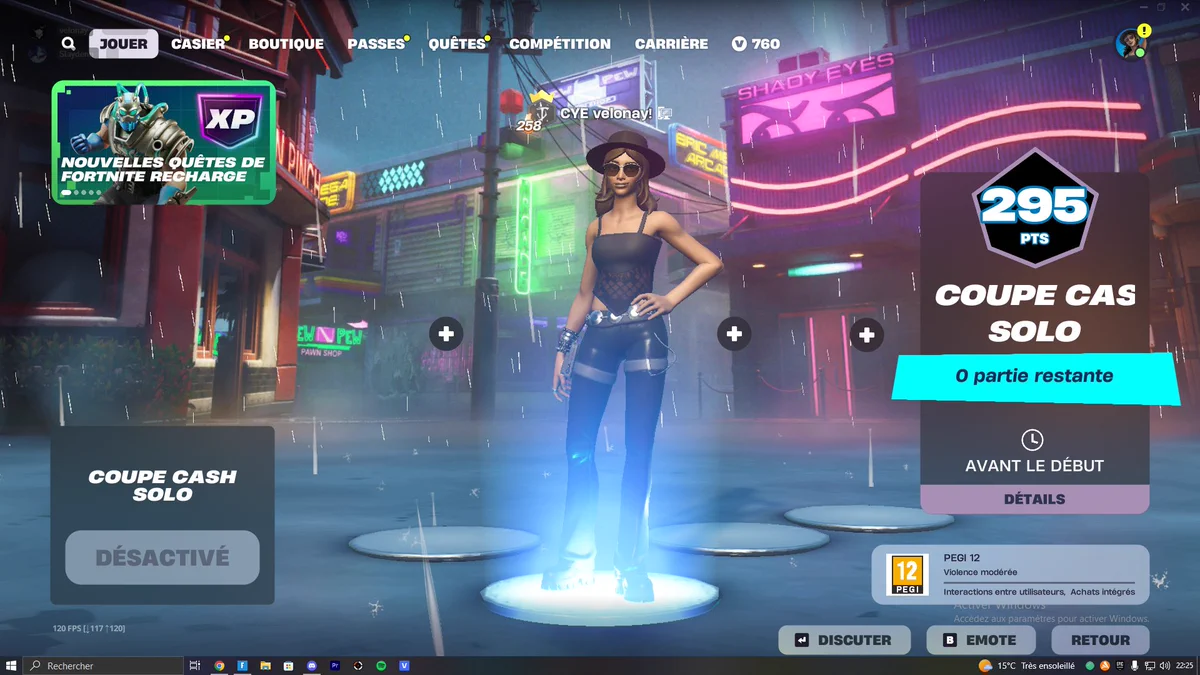Click the V-Bucks balance 760

(x=756, y=44)
